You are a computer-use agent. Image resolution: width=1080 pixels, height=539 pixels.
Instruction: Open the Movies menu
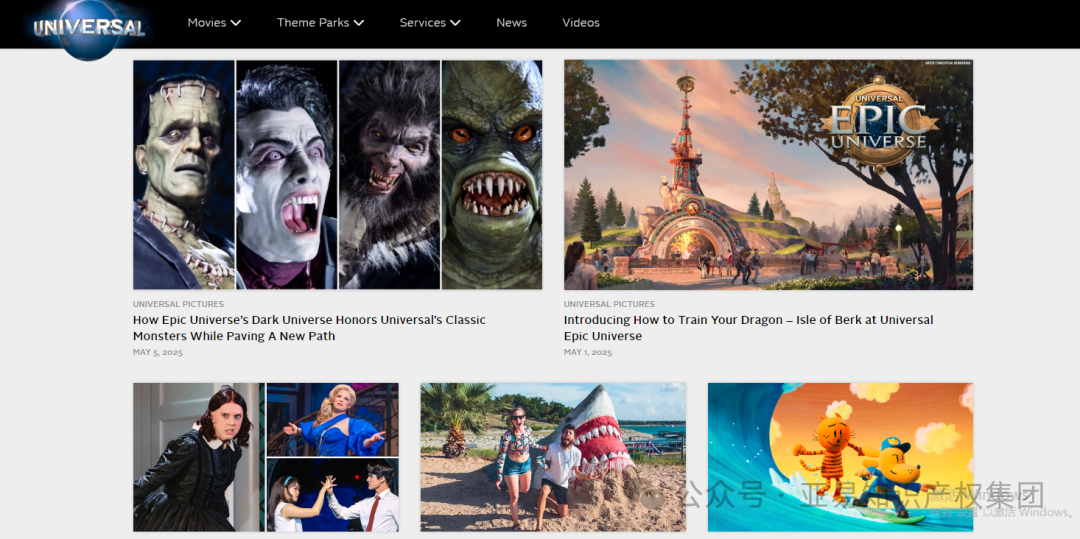coord(207,22)
